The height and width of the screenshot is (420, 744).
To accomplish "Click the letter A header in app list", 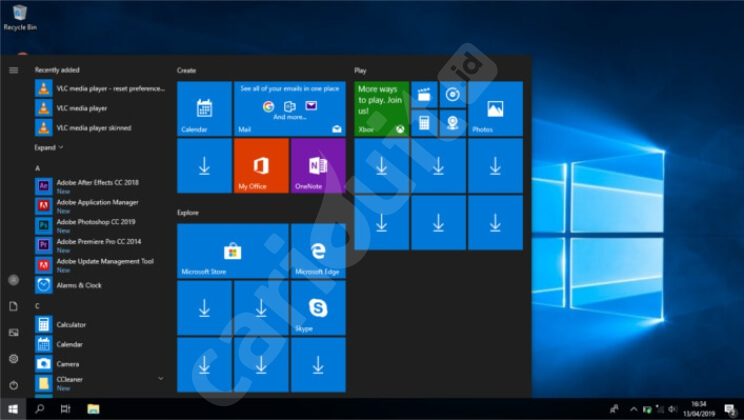I will click(x=37, y=168).
